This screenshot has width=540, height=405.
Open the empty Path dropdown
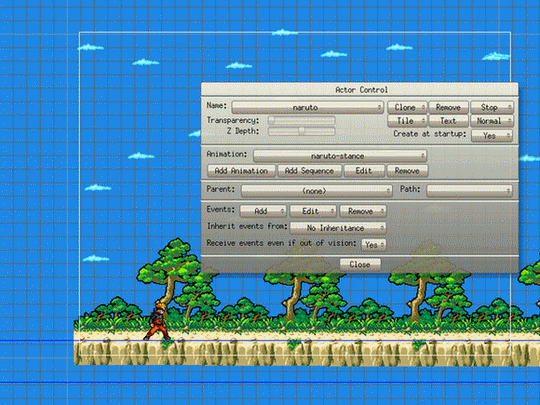469,190
